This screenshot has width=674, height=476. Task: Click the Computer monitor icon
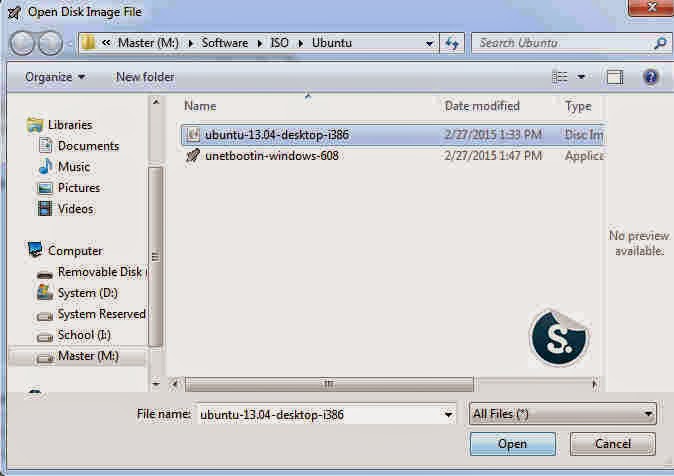click(x=35, y=250)
